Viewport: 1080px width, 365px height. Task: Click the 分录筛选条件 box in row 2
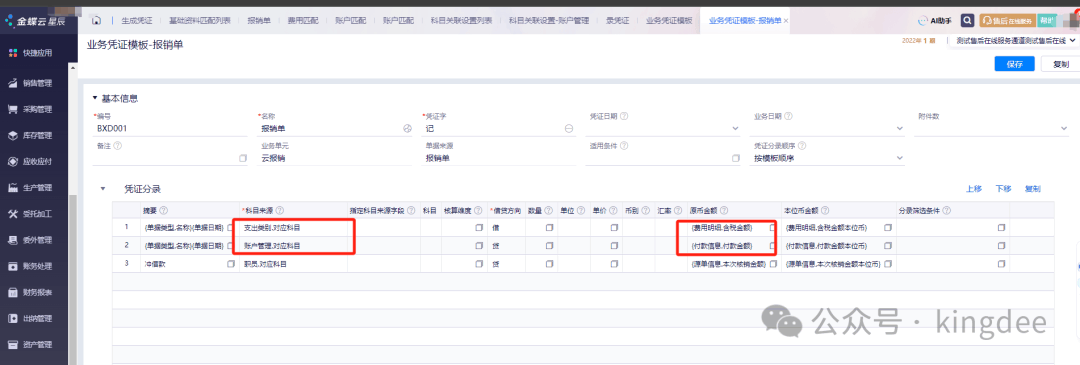(1001, 246)
